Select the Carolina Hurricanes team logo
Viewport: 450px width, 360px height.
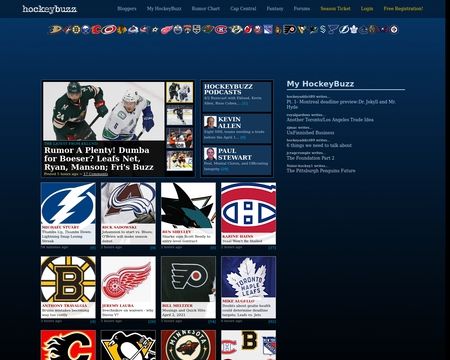tap(109, 30)
